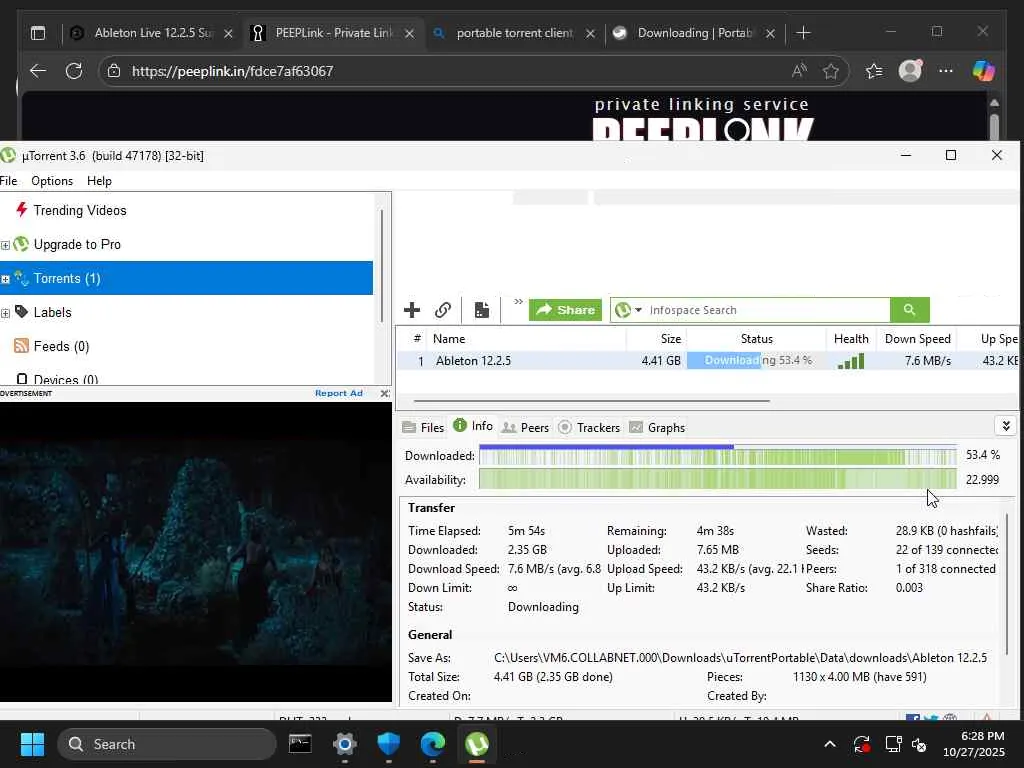Image resolution: width=1024 pixels, height=768 pixels.
Task: Click the Downloading 53.4 % progress bar
Action: click(756, 360)
